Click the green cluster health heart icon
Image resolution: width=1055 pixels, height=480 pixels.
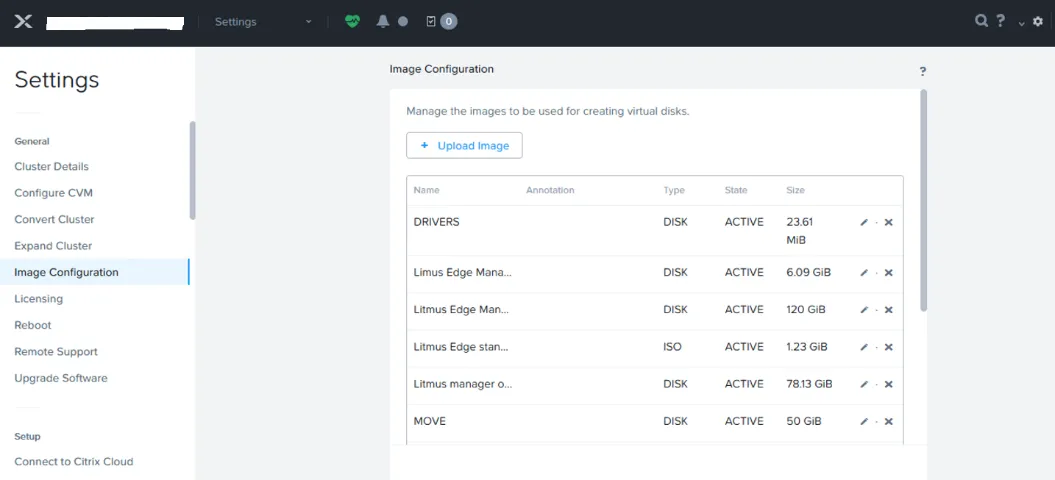353,22
